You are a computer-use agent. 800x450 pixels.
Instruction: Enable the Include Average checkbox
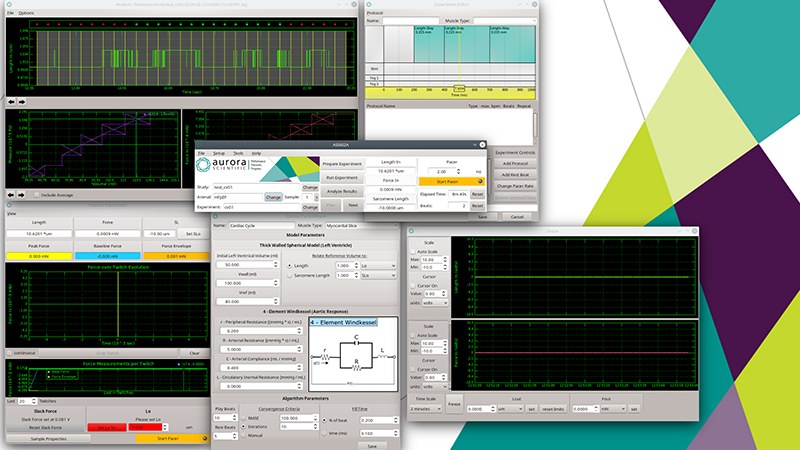point(37,195)
